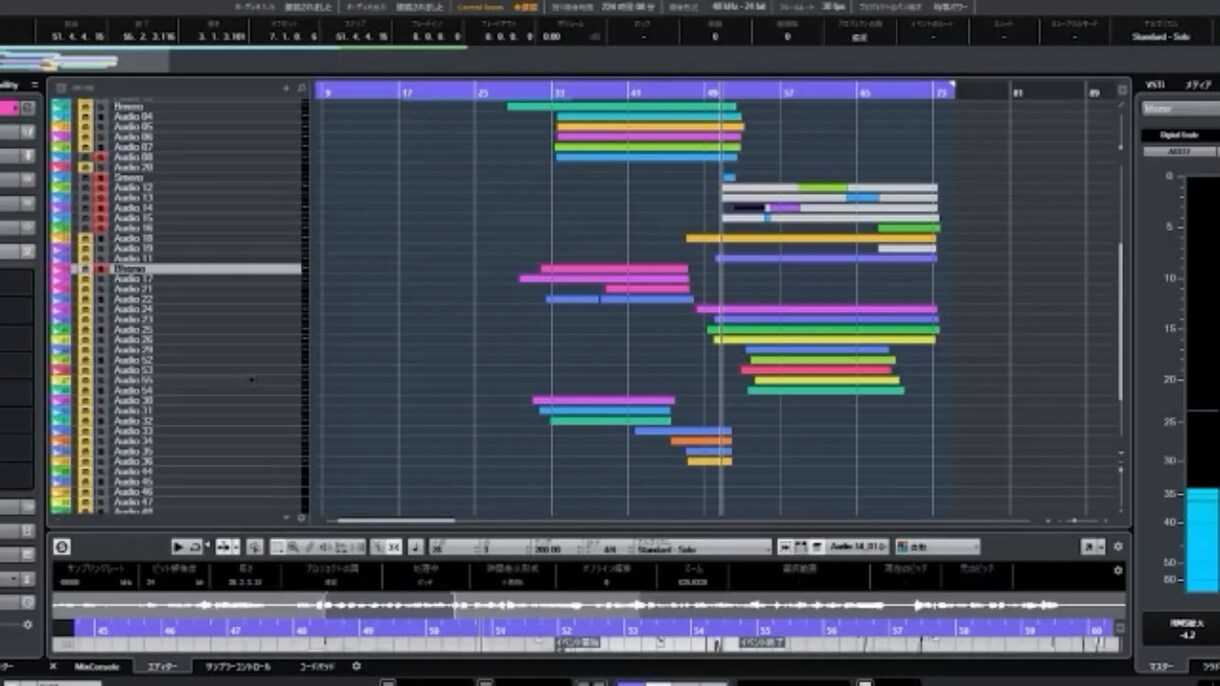Click the AES17 button in meter panel

click(x=1180, y=152)
